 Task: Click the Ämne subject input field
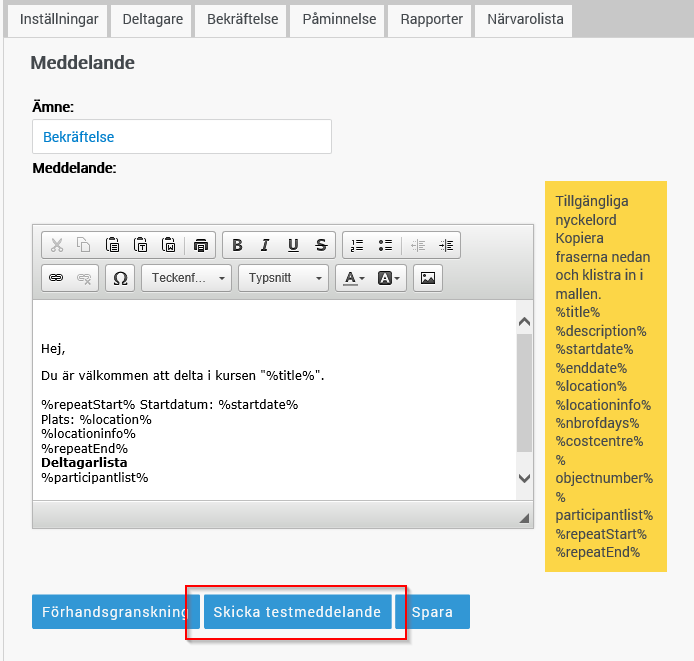pyautogui.click(x=182, y=136)
